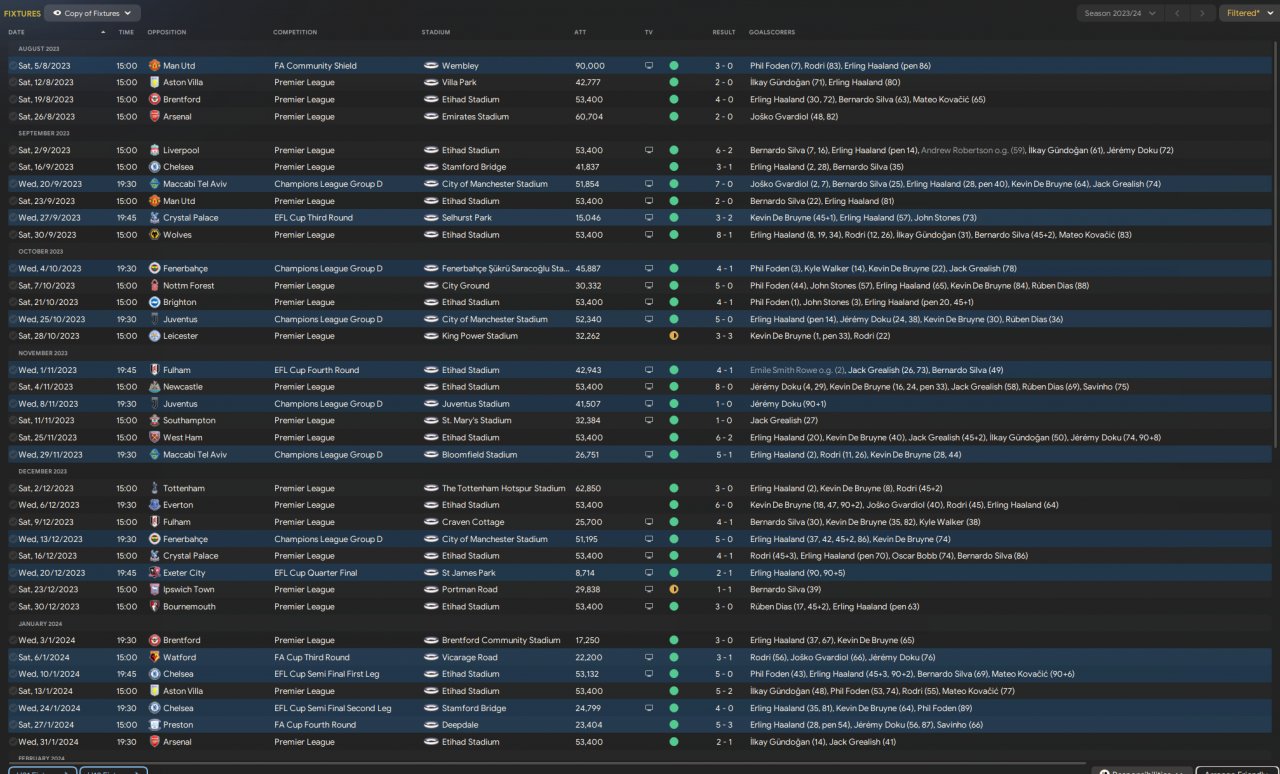Image resolution: width=1280 pixels, height=774 pixels.
Task: Open the Newcastle club crest
Action: pos(154,387)
